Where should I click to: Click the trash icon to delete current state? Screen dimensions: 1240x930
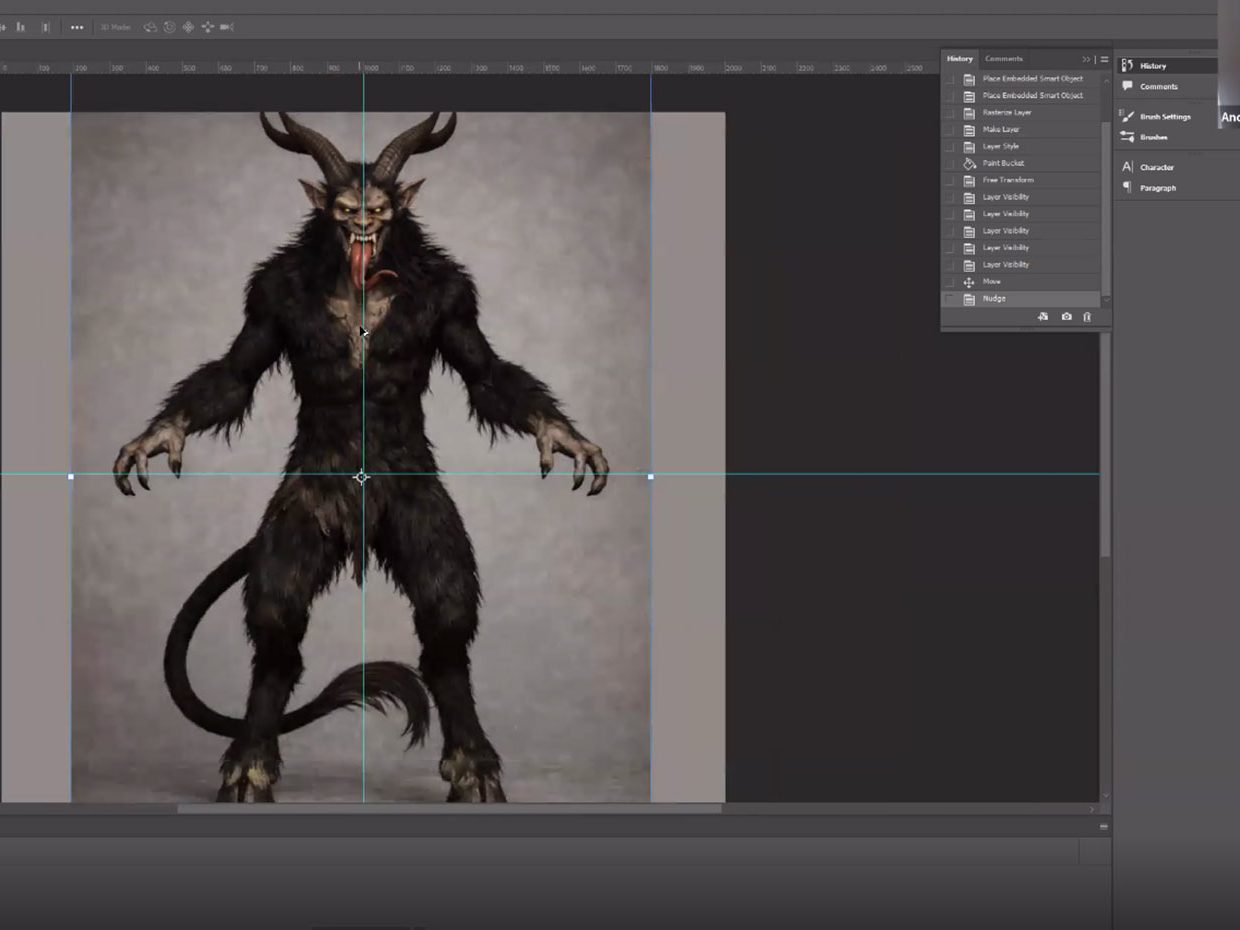[1087, 317]
